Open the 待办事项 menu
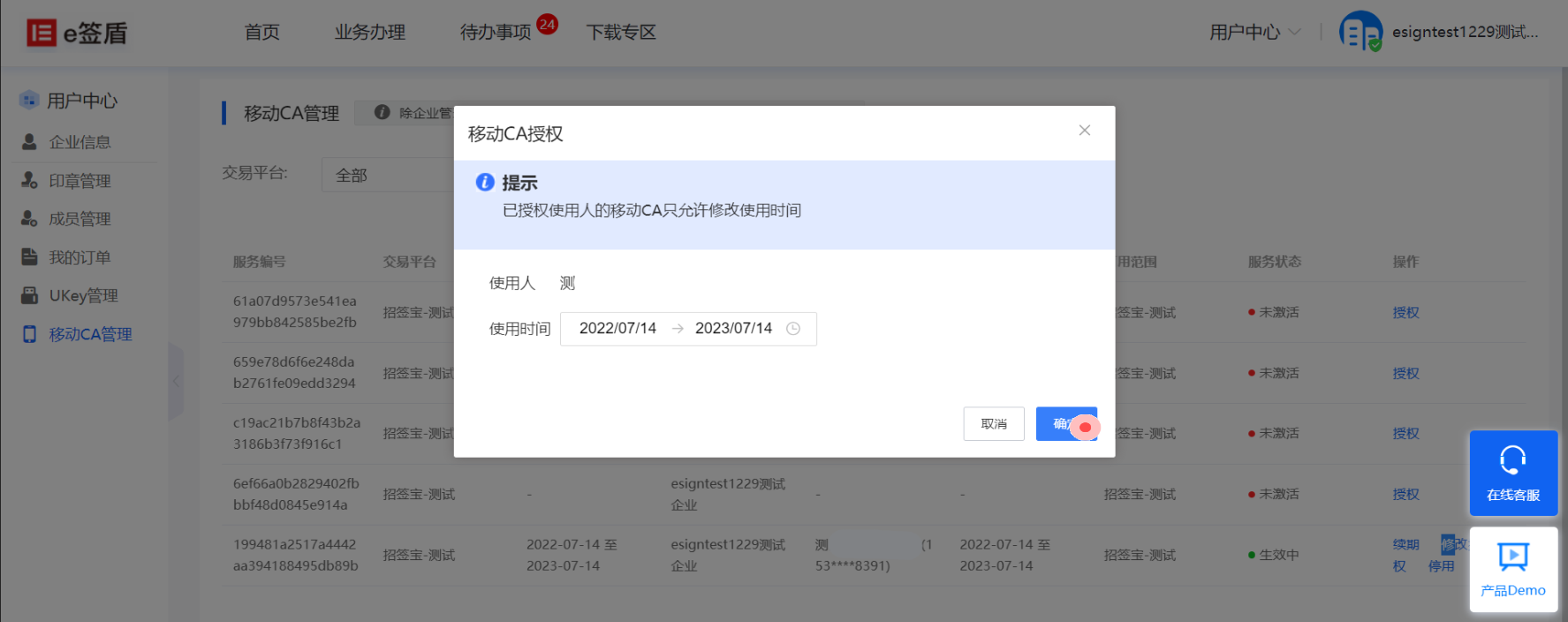Image resolution: width=1568 pixels, height=622 pixels. point(495,33)
